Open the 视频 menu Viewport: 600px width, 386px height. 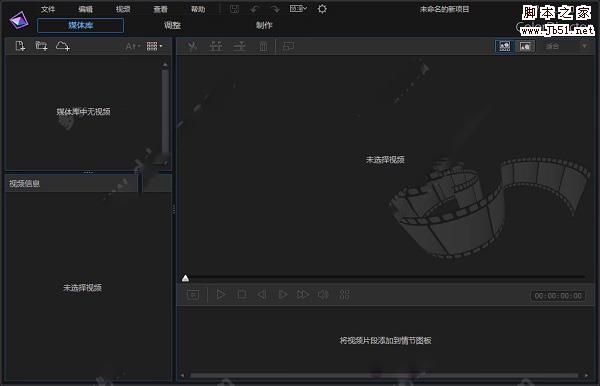click(x=123, y=9)
